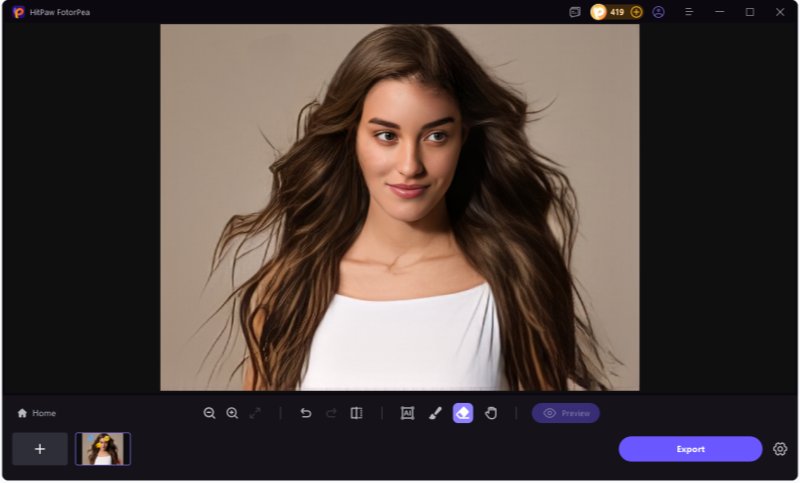Select the woman portrait thumbnail
Viewport: 800px width, 483px height.
(x=103, y=449)
